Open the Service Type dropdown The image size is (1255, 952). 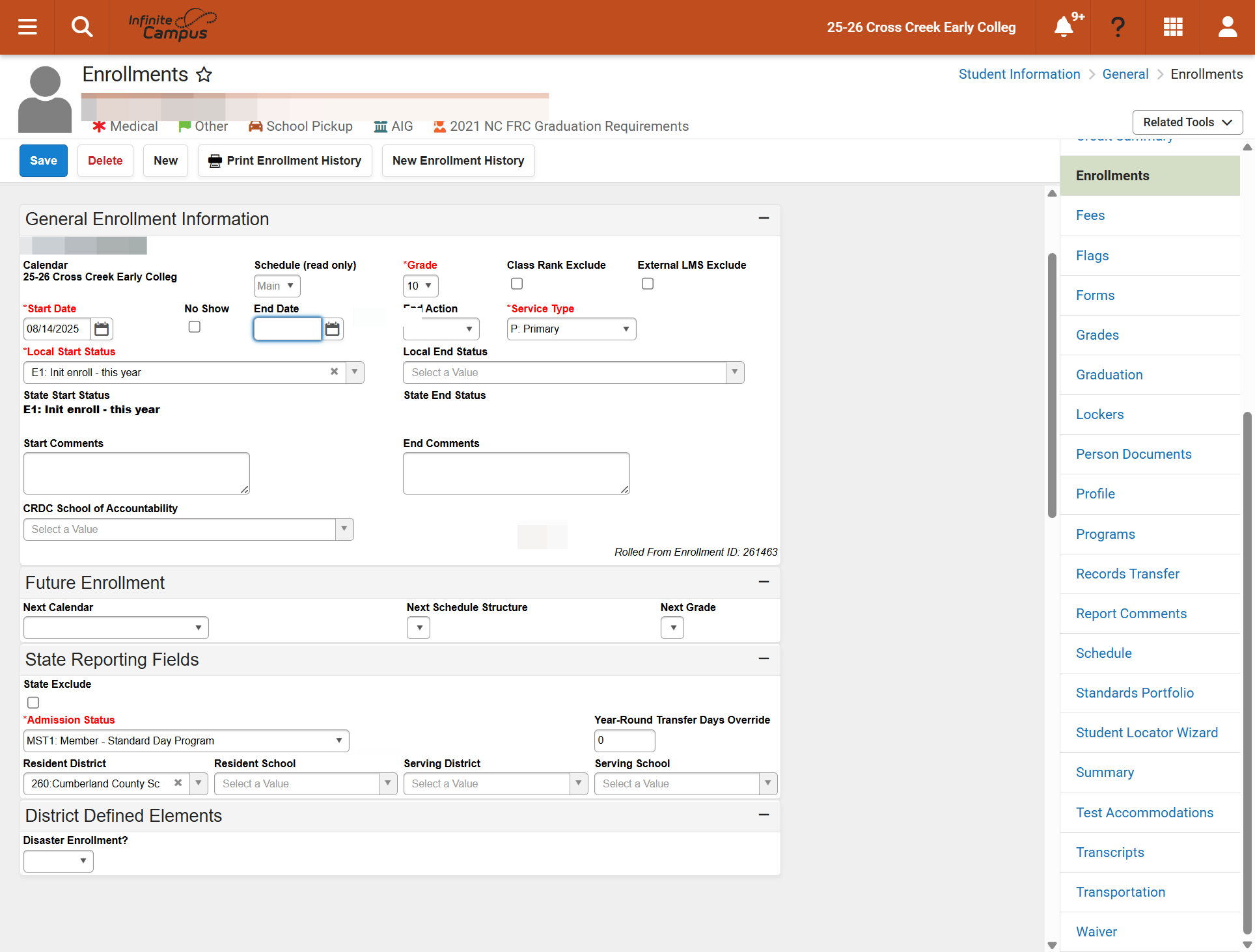pyautogui.click(x=572, y=329)
